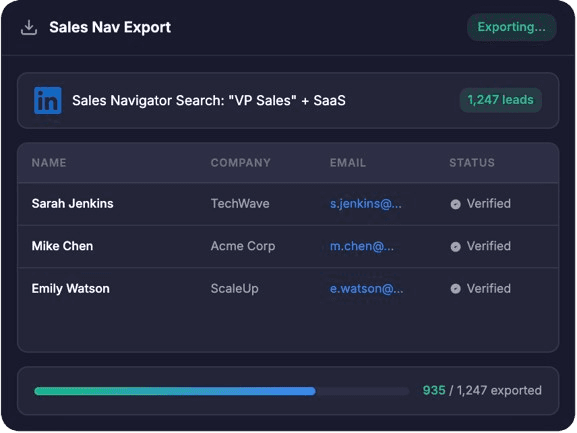The width and height of the screenshot is (577, 433).
Task: Click the Exporting... status button
Action: [x=511, y=27]
